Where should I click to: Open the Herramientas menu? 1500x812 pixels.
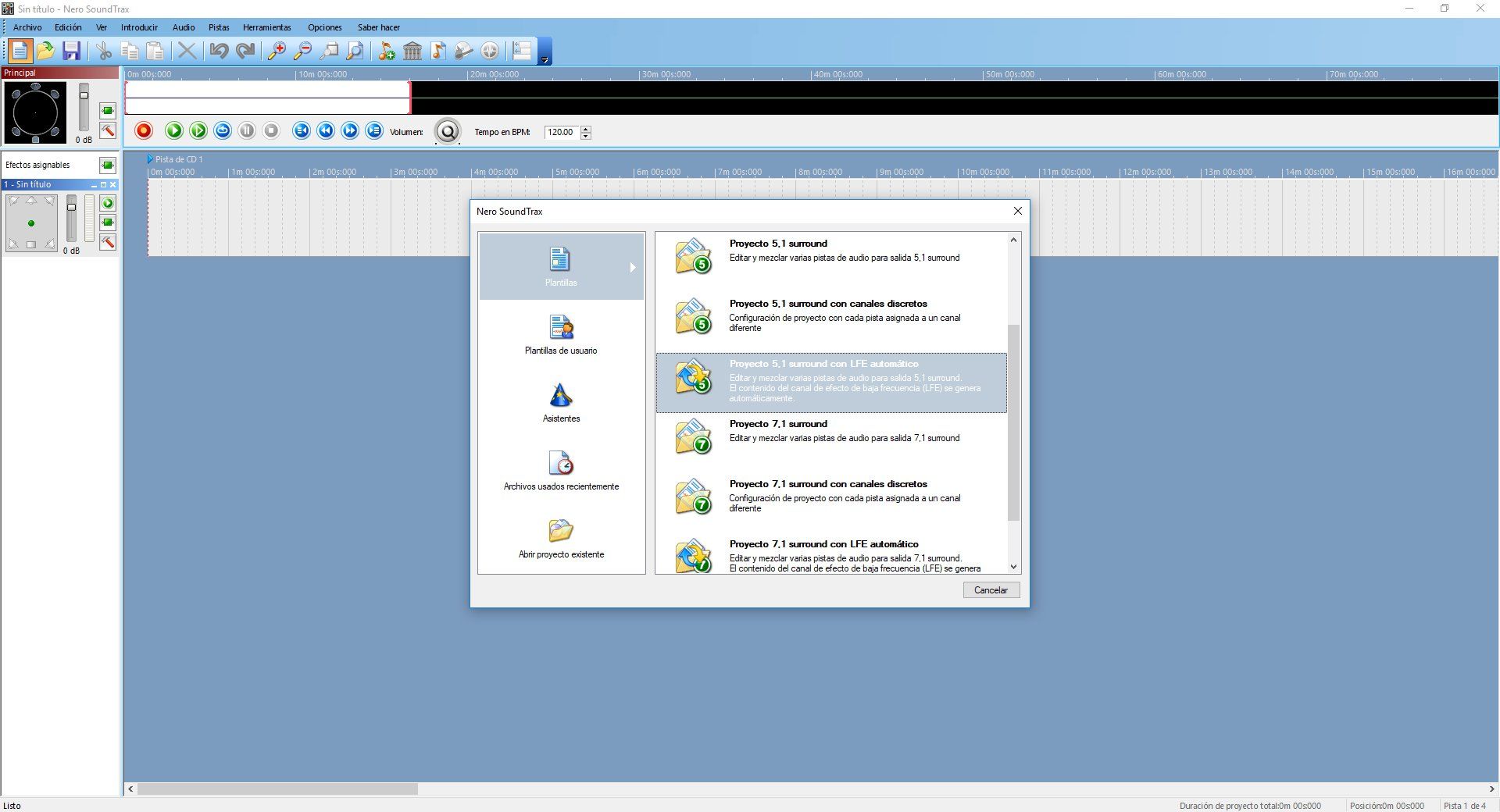click(x=267, y=27)
